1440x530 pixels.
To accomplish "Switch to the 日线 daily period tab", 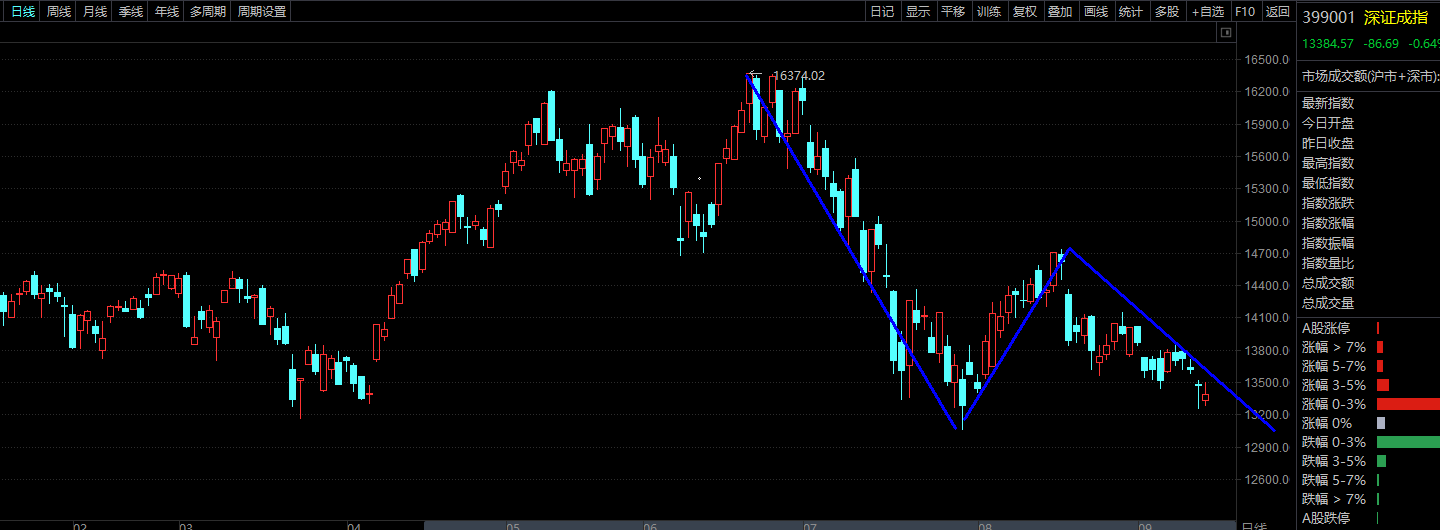I will [22, 12].
